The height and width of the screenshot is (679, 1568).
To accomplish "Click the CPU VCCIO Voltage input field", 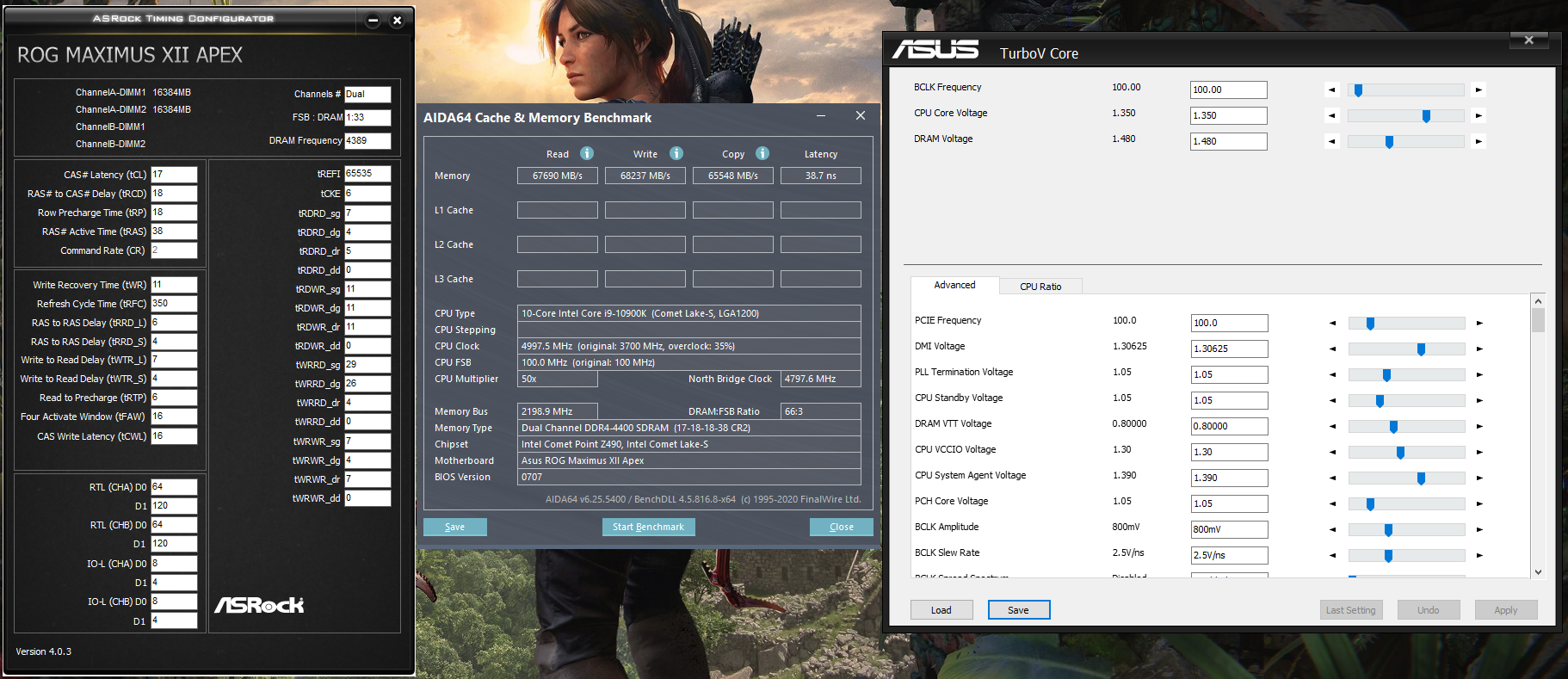I will (1229, 452).
